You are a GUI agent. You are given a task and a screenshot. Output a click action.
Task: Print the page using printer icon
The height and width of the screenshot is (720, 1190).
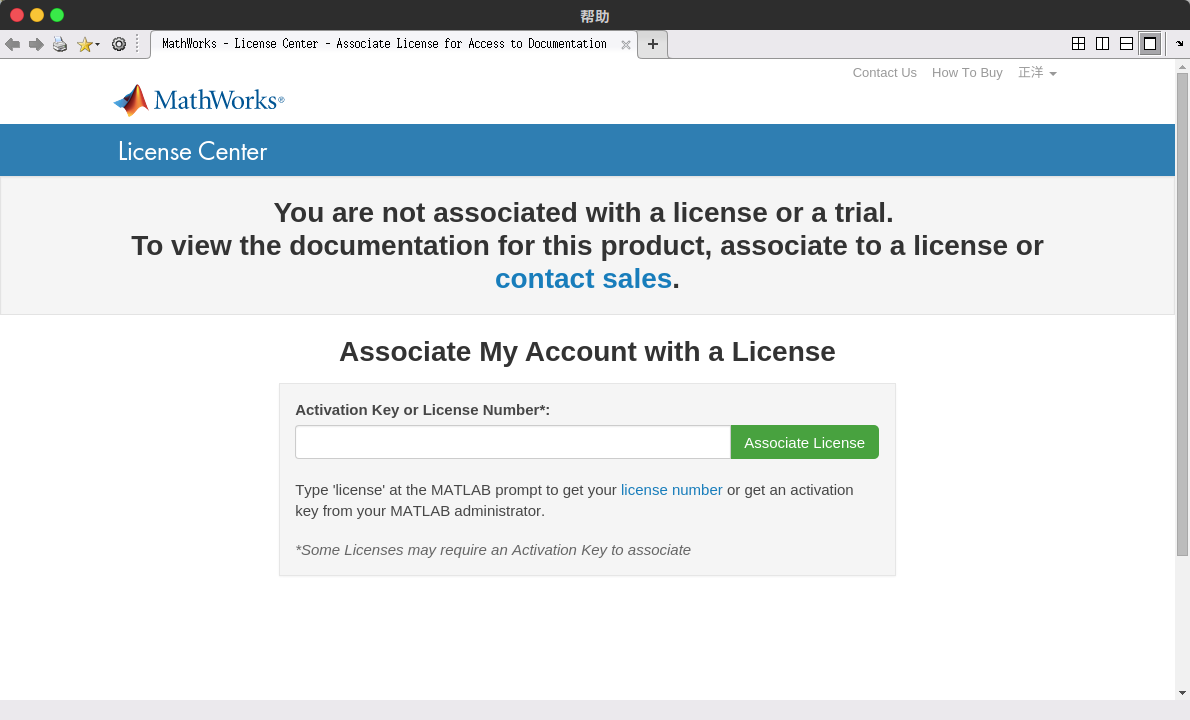pyautogui.click(x=60, y=44)
